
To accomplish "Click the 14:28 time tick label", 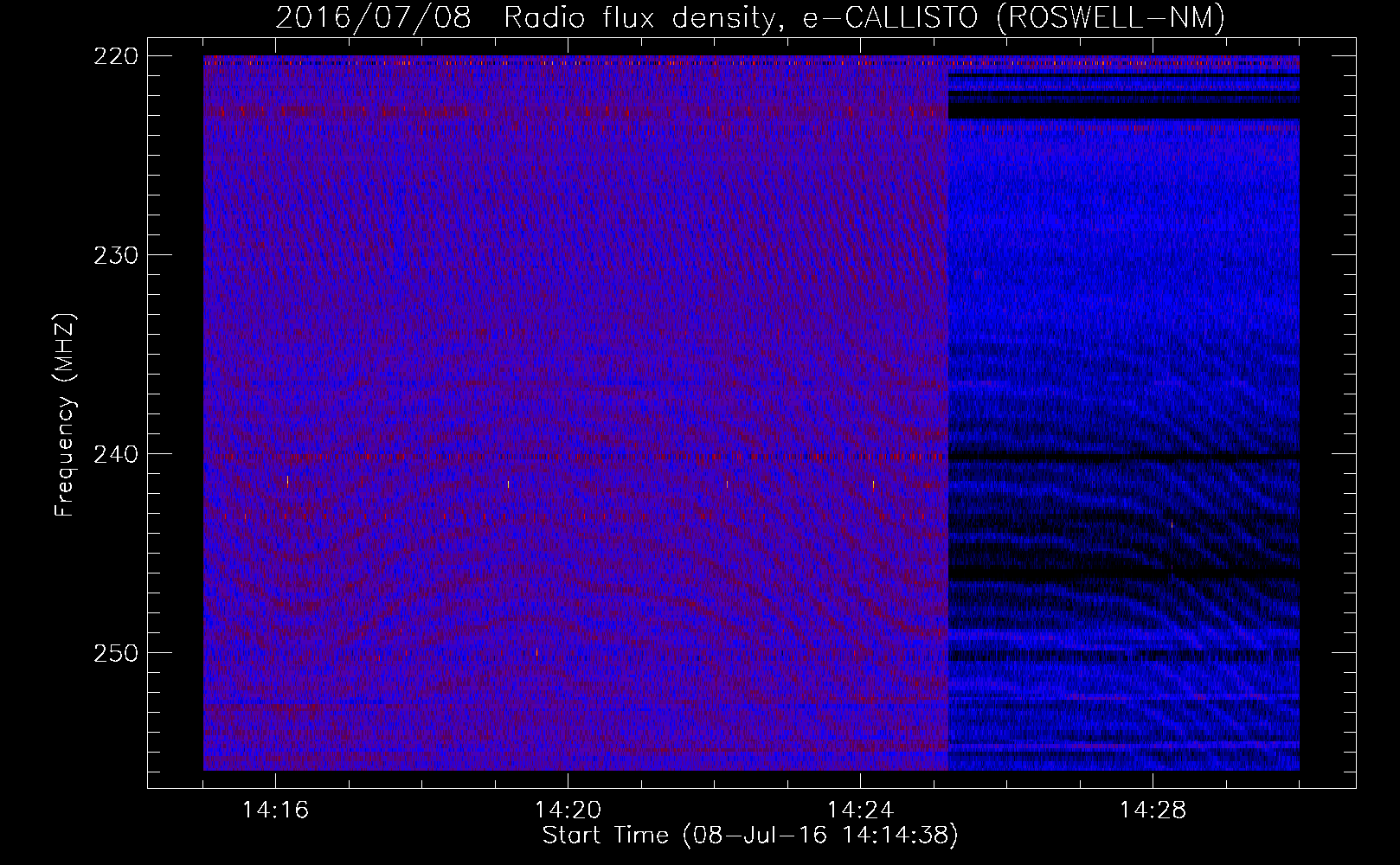I will tap(1153, 811).
